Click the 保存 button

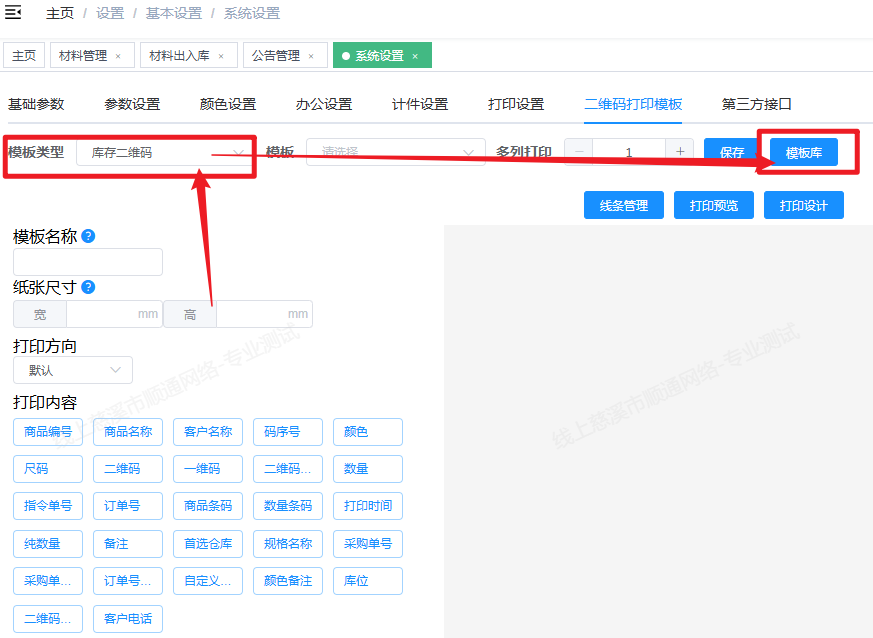pos(732,153)
